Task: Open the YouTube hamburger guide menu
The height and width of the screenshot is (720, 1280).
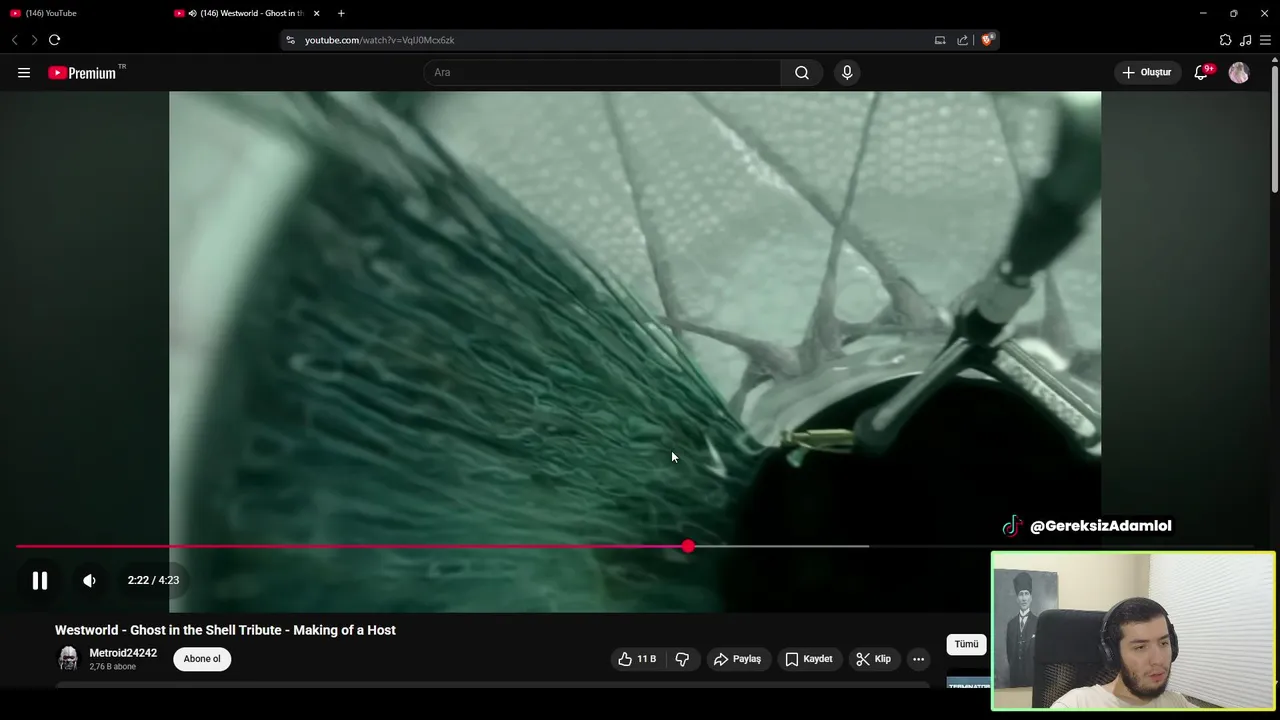Action: point(24,73)
